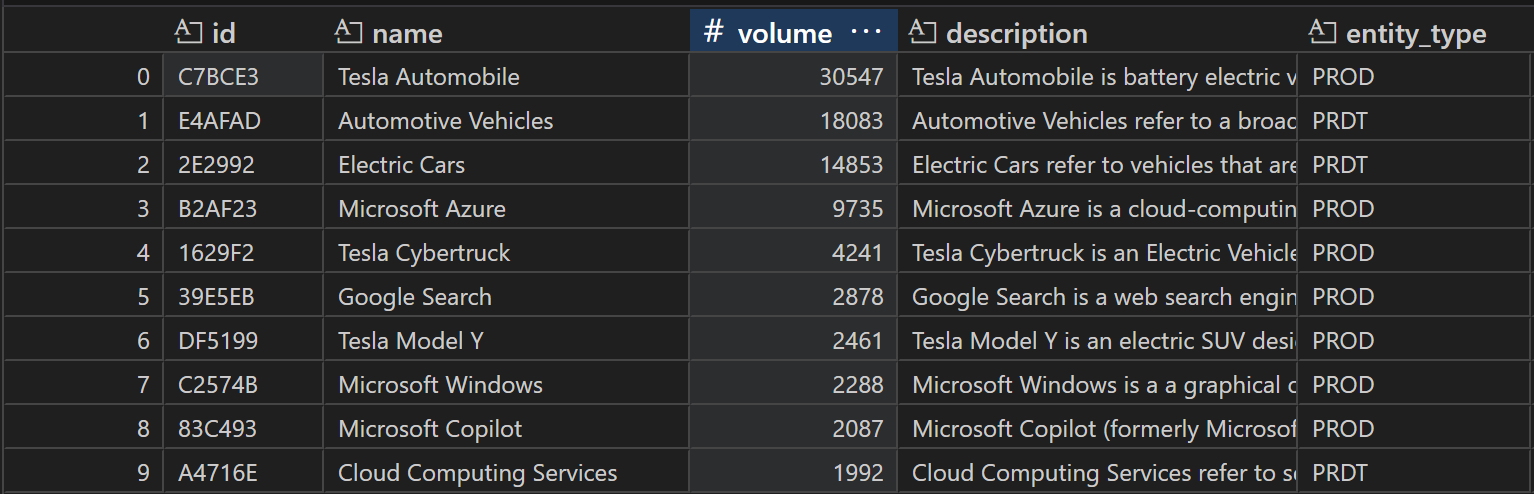The width and height of the screenshot is (1534, 494).
Task: Select row index 7
Action: 84,385
